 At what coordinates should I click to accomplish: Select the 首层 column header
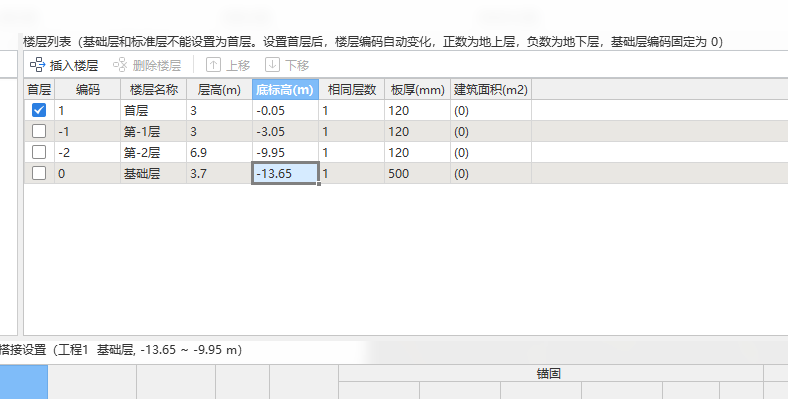click(39, 89)
